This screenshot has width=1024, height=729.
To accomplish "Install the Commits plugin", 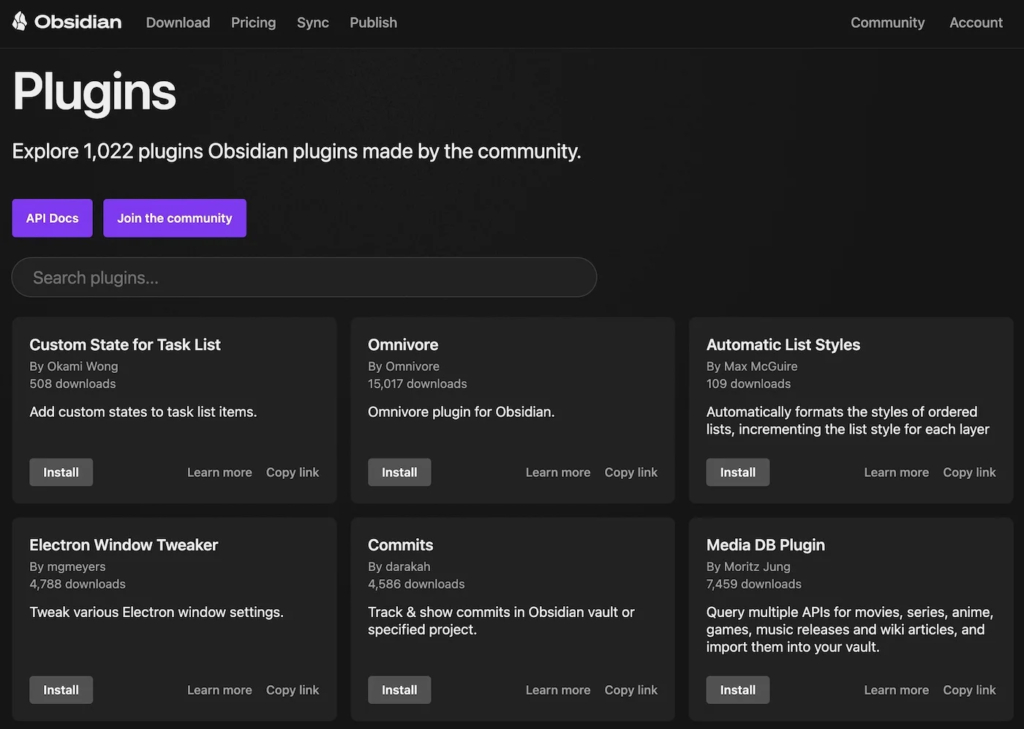I will 399,690.
